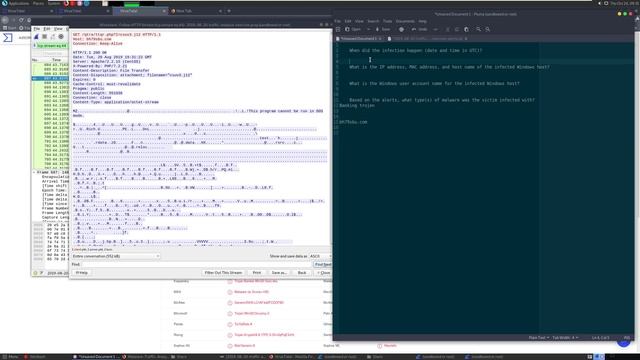Open Pluma View menu
The image size is (640, 360).
pos(359,21)
